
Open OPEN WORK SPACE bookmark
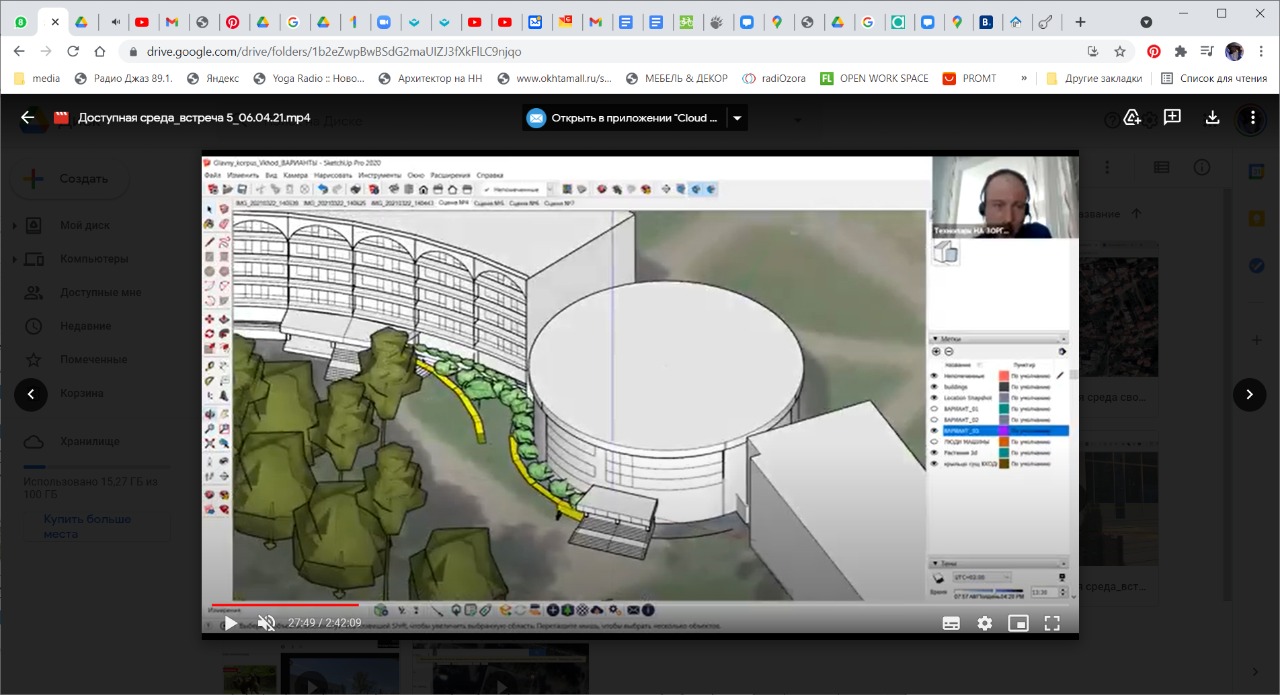pos(874,78)
